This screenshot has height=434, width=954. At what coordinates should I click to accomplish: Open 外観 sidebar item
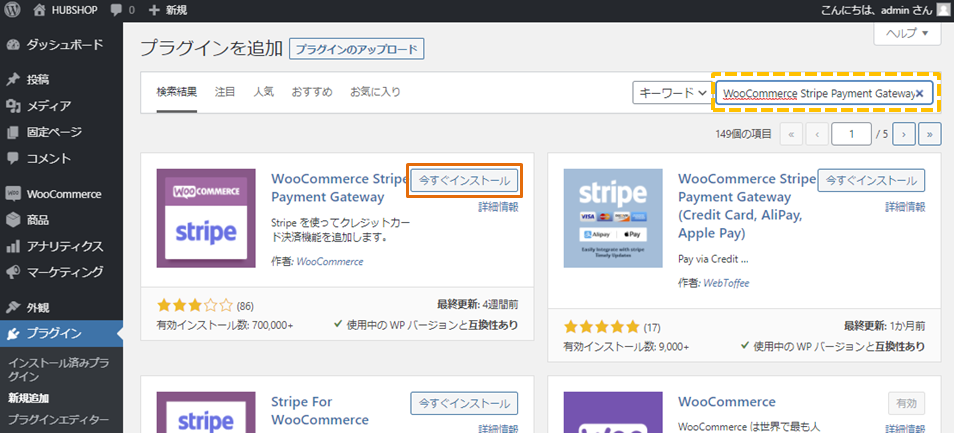(61, 307)
